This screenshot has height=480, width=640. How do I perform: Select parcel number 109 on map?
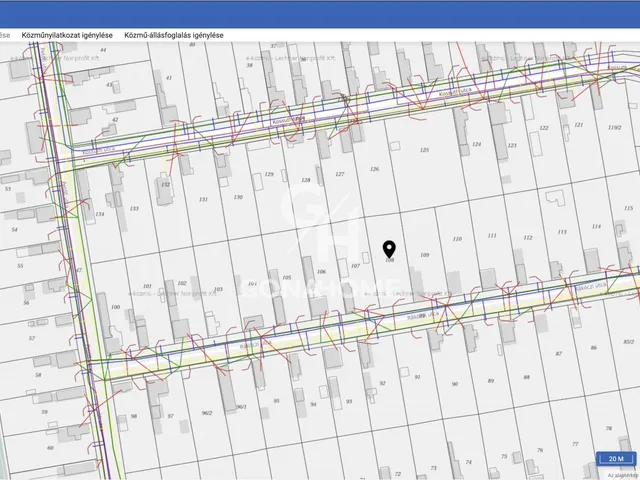click(424, 256)
